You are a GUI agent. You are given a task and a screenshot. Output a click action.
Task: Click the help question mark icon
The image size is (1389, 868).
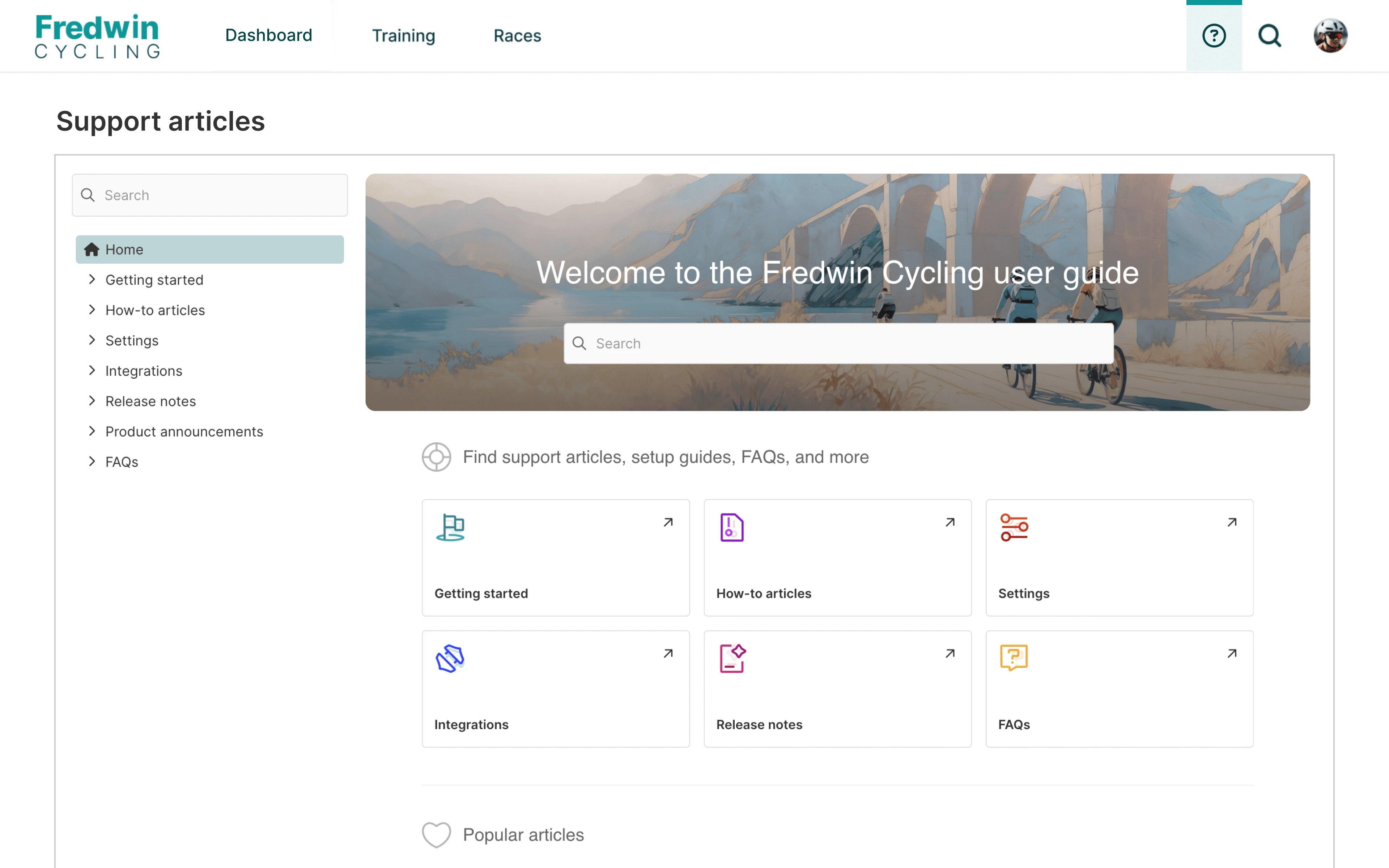[1213, 35]
